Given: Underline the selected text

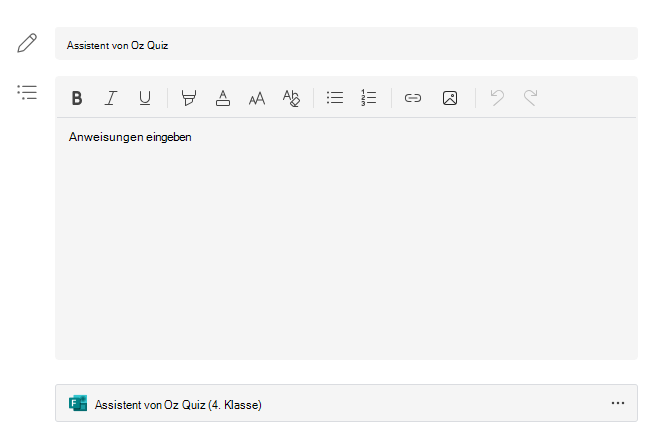Looking at the screenshot, I should [145, 98].
